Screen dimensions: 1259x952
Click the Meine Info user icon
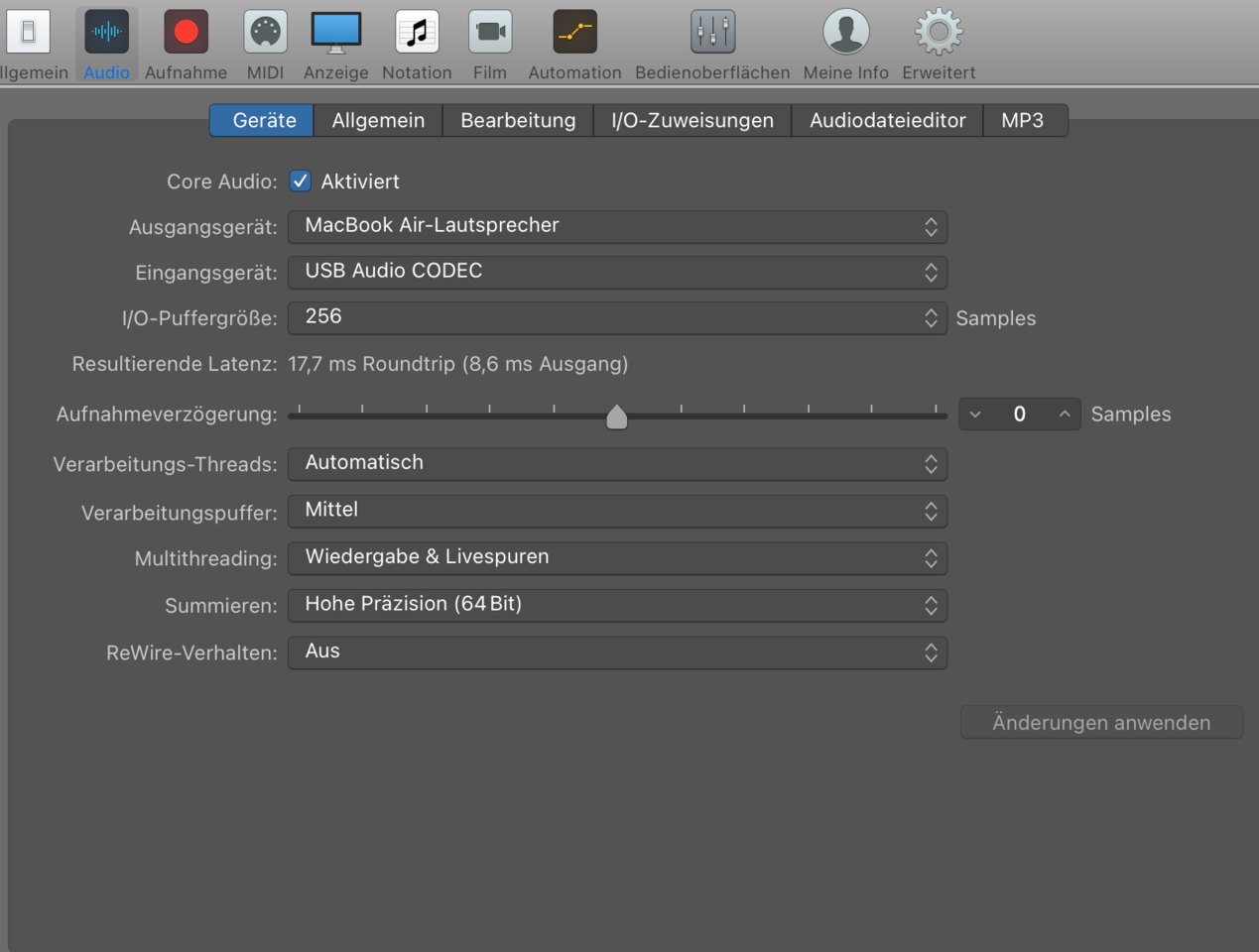(845, 33)
